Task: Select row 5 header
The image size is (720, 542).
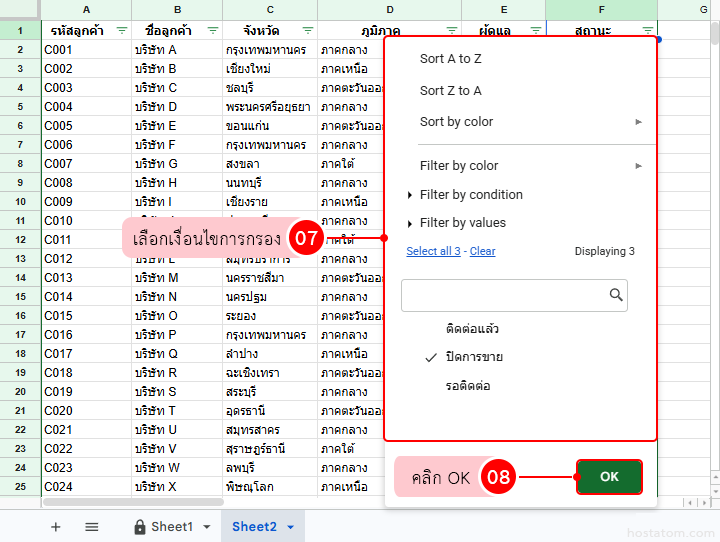Action: click(x=20, y=107)
